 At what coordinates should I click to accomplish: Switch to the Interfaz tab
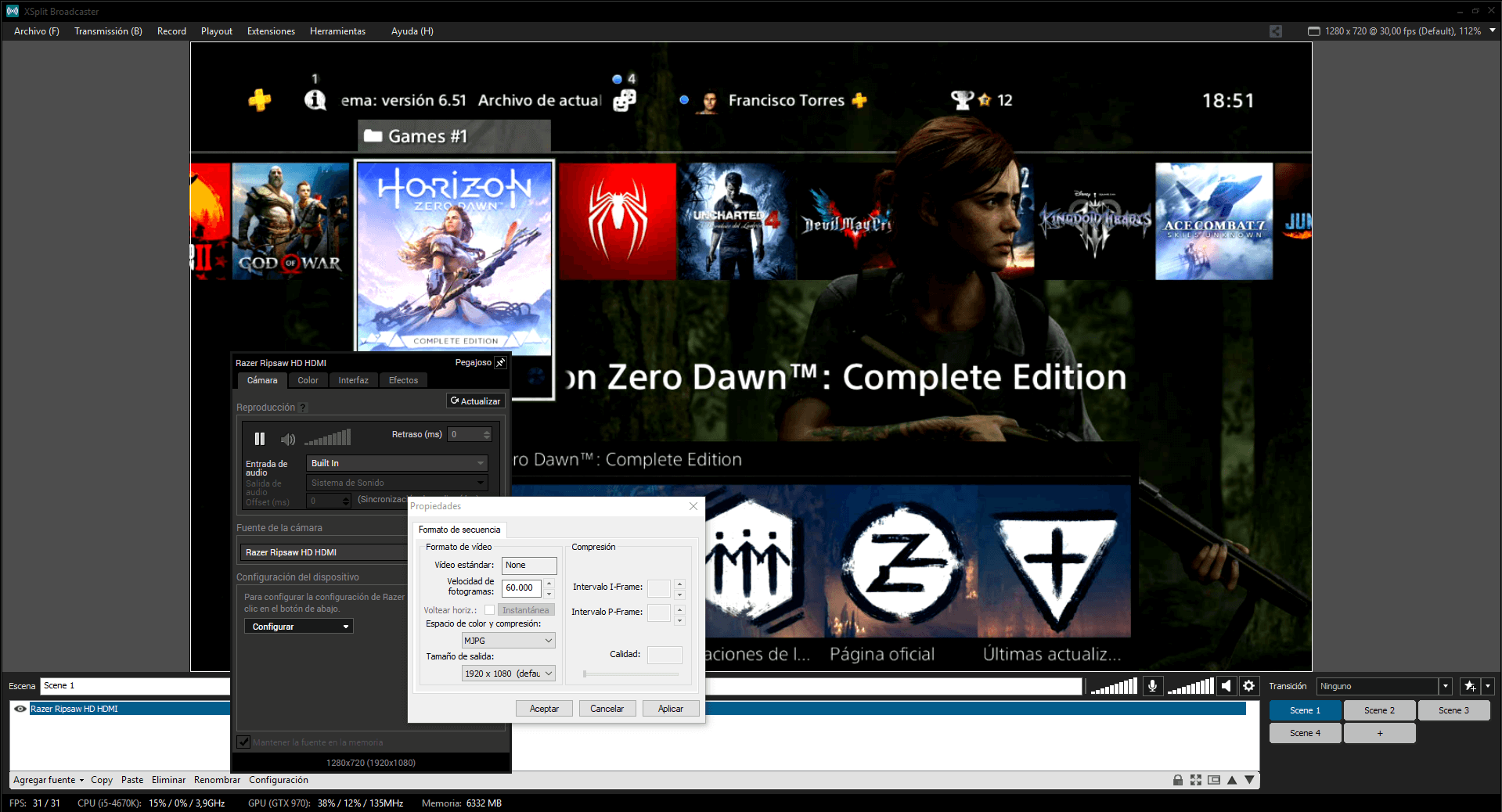[x=353, y=380]
